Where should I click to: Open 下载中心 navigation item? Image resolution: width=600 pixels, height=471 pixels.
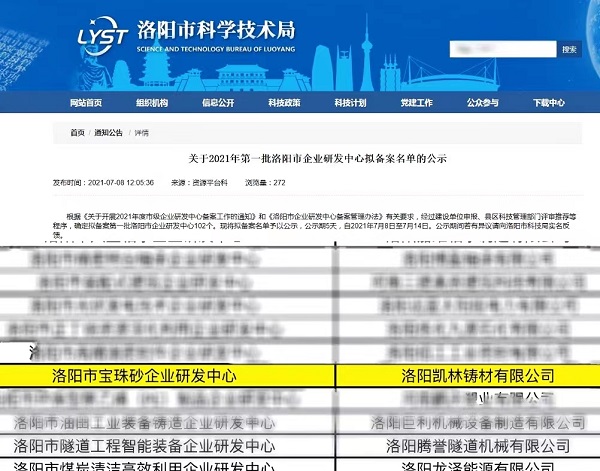point(549,103)
